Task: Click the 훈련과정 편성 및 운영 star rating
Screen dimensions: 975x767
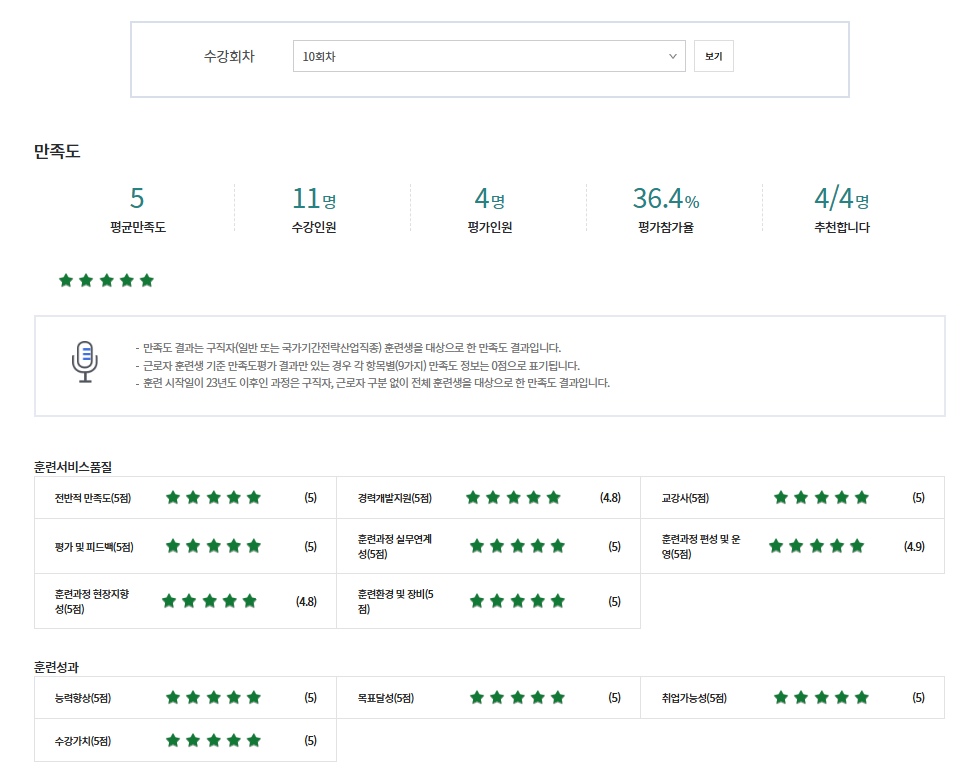Action: point(816,546)
